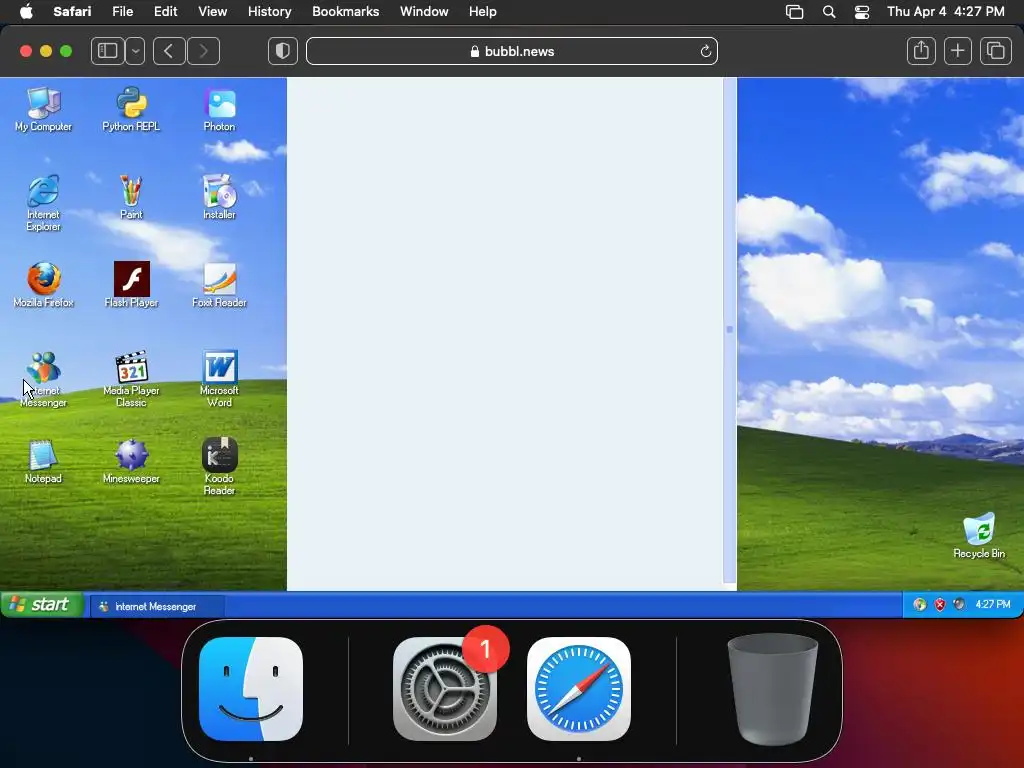Open the Apple menu
The image size is (1024, 768).
(26, 12)
